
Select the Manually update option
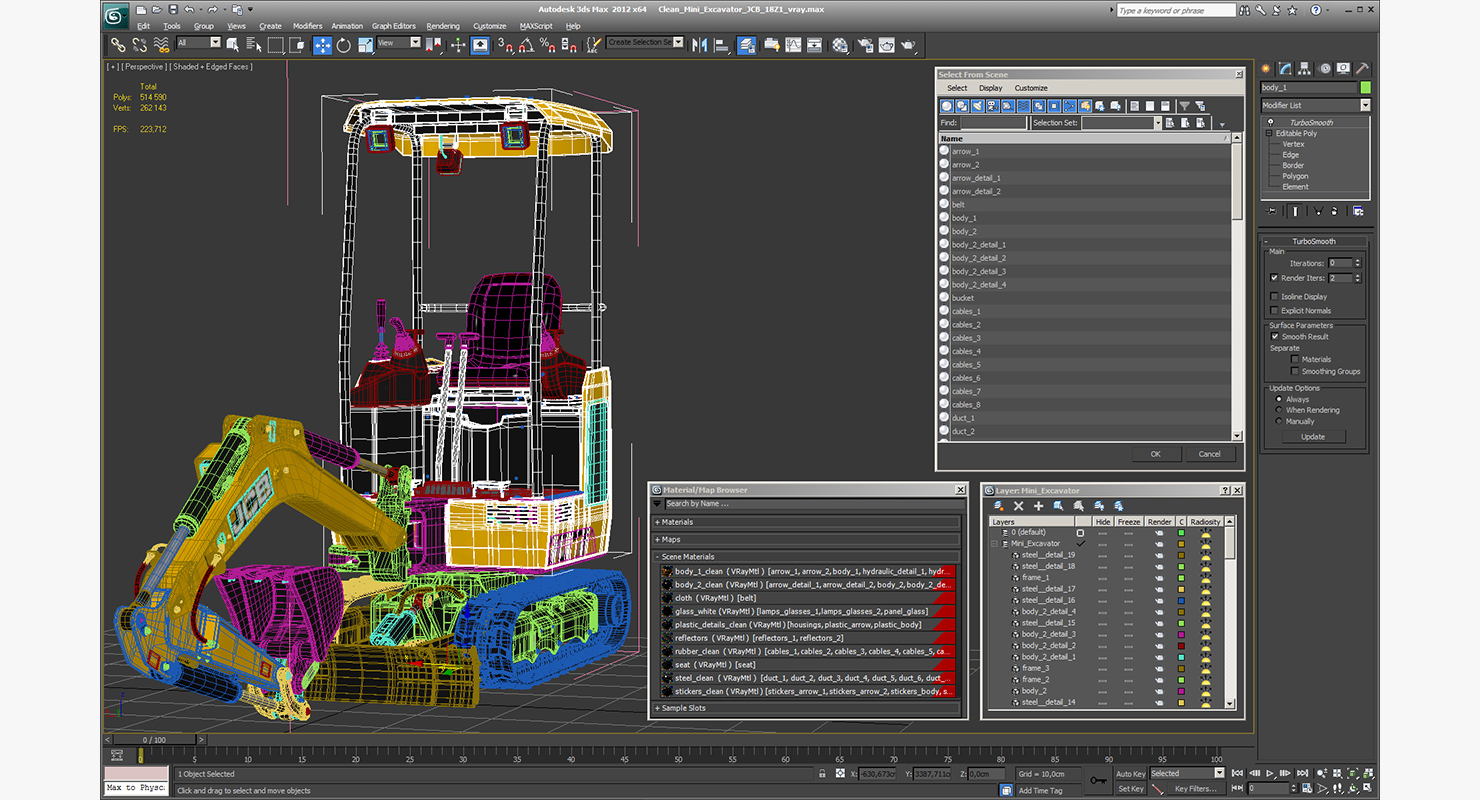(x=1278, y=421)
